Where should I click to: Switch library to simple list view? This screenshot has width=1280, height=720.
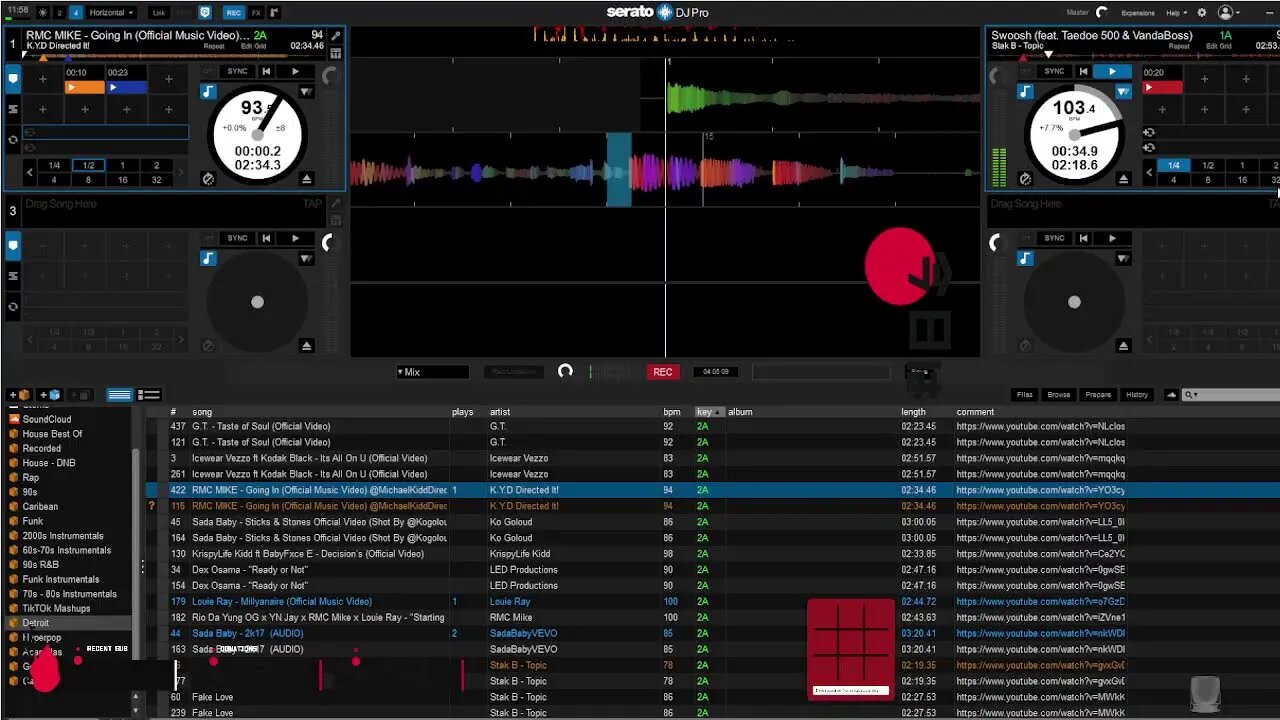tap(120, 395)
